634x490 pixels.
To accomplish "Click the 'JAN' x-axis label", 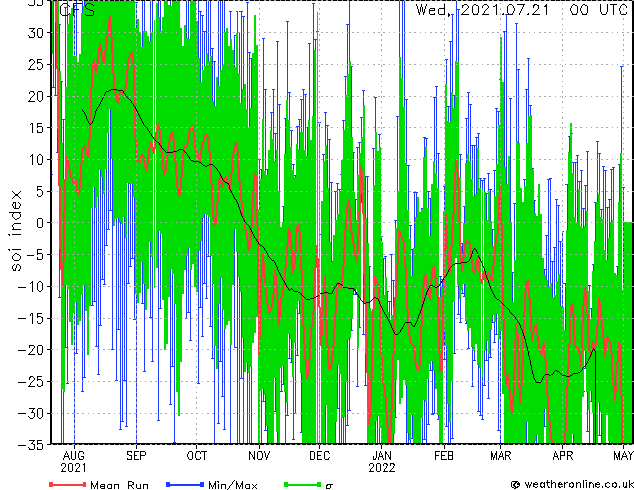I will click(x=382, y=456).
